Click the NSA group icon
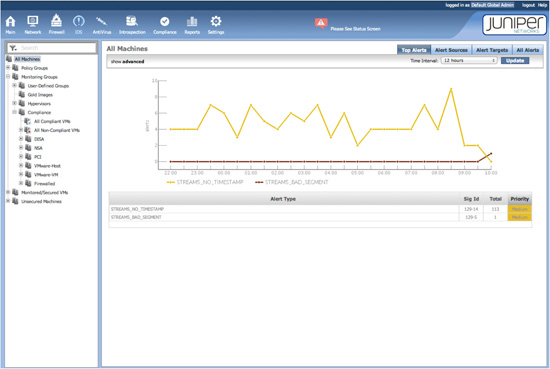Image resolution: width=550 pixels, height=369 pixels. [x=28, y=148]
